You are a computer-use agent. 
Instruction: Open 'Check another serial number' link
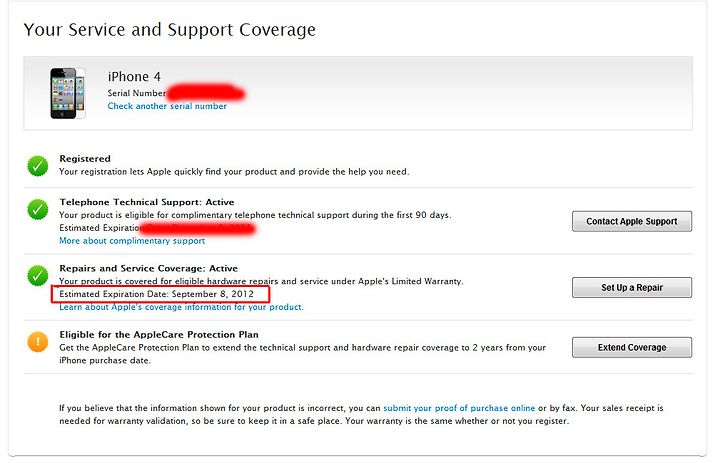click(167, 106)
